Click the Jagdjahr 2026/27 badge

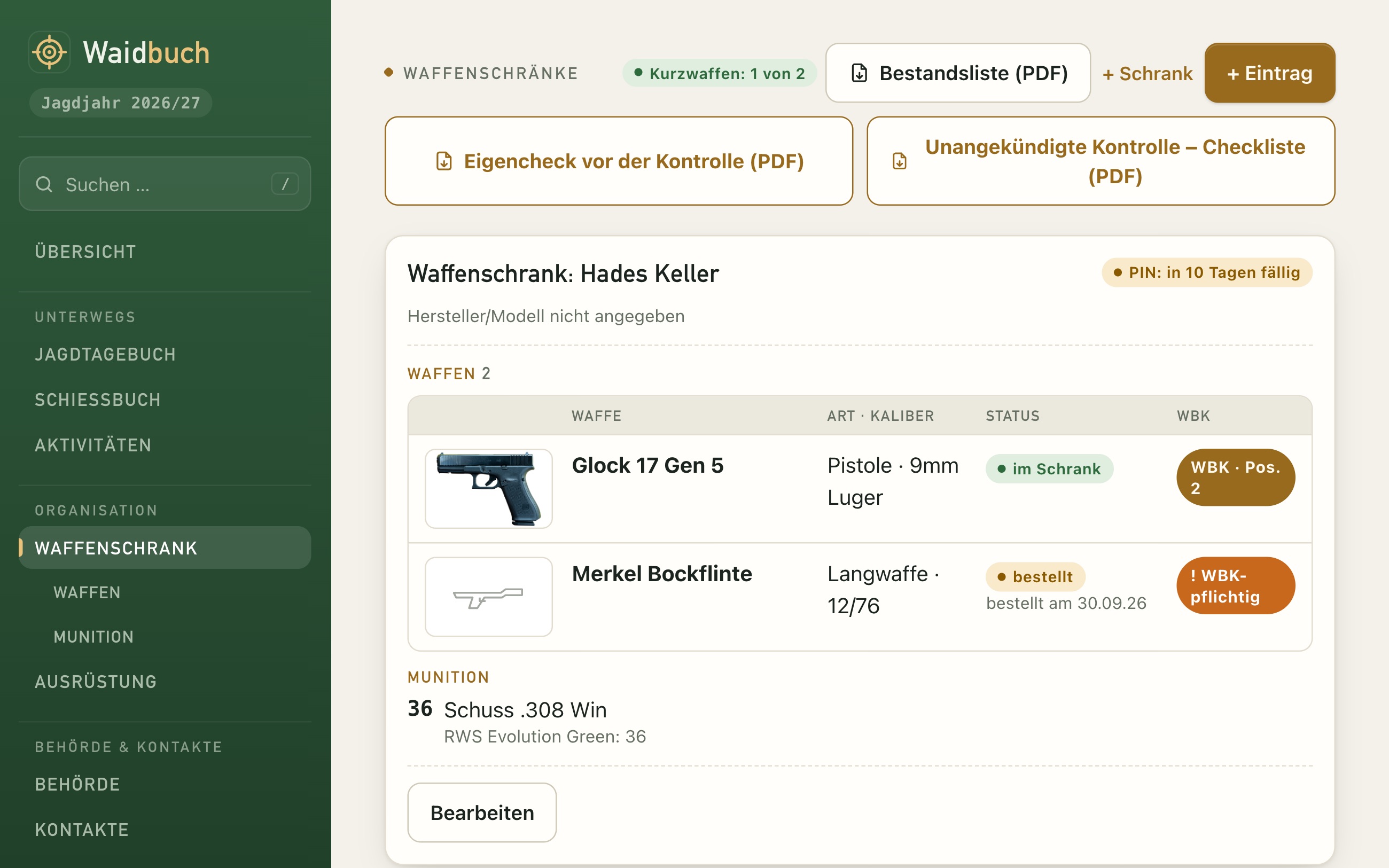pos(121,103)
